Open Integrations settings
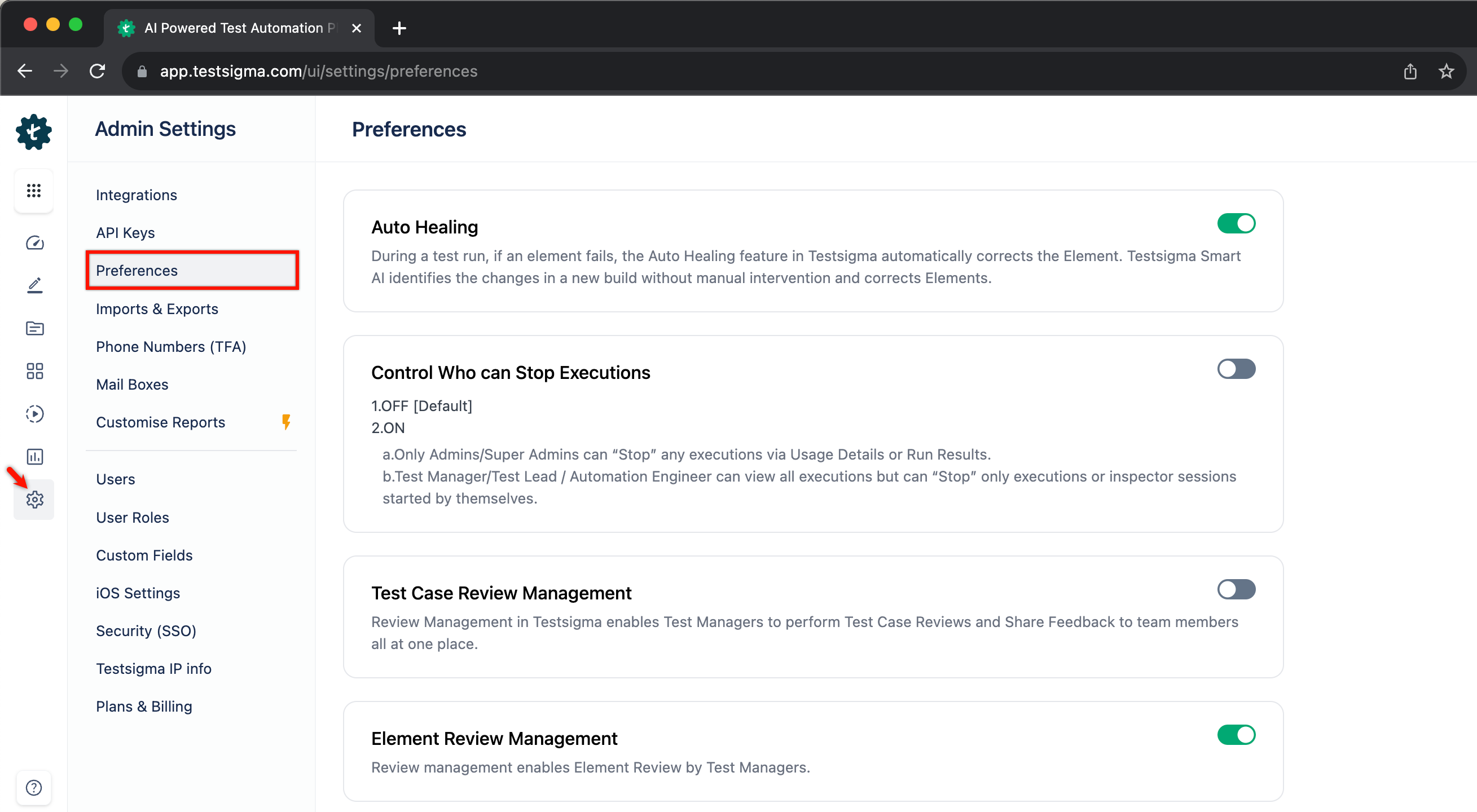This screenshot has width=1477, height=812. click(x=137, y=195)
